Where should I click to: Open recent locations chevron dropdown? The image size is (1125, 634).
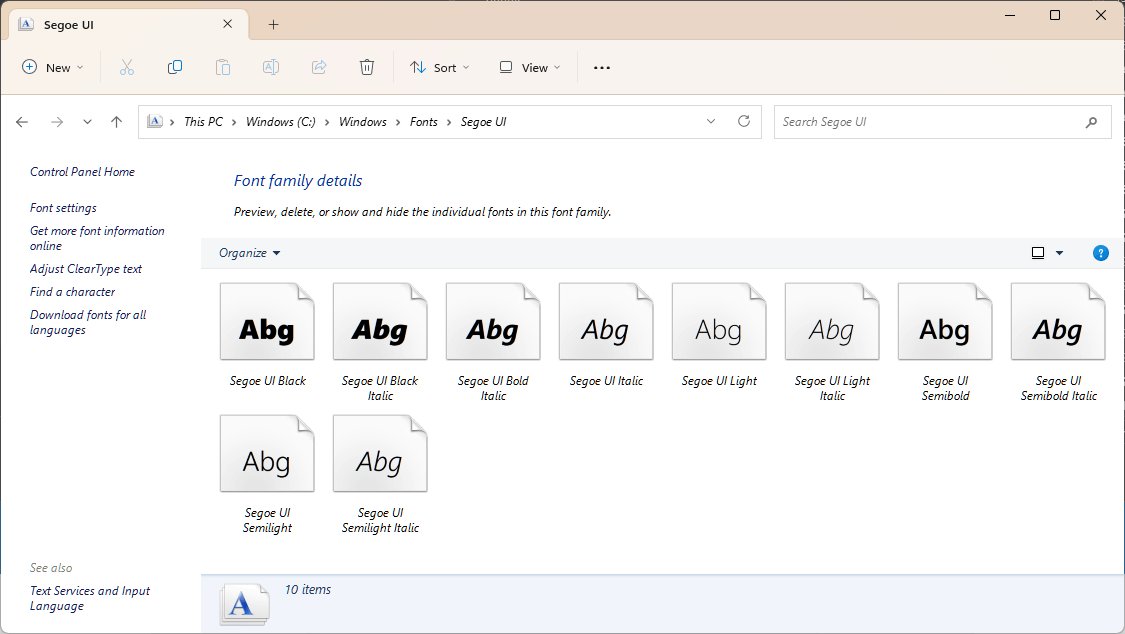click(x=87, y=122)
